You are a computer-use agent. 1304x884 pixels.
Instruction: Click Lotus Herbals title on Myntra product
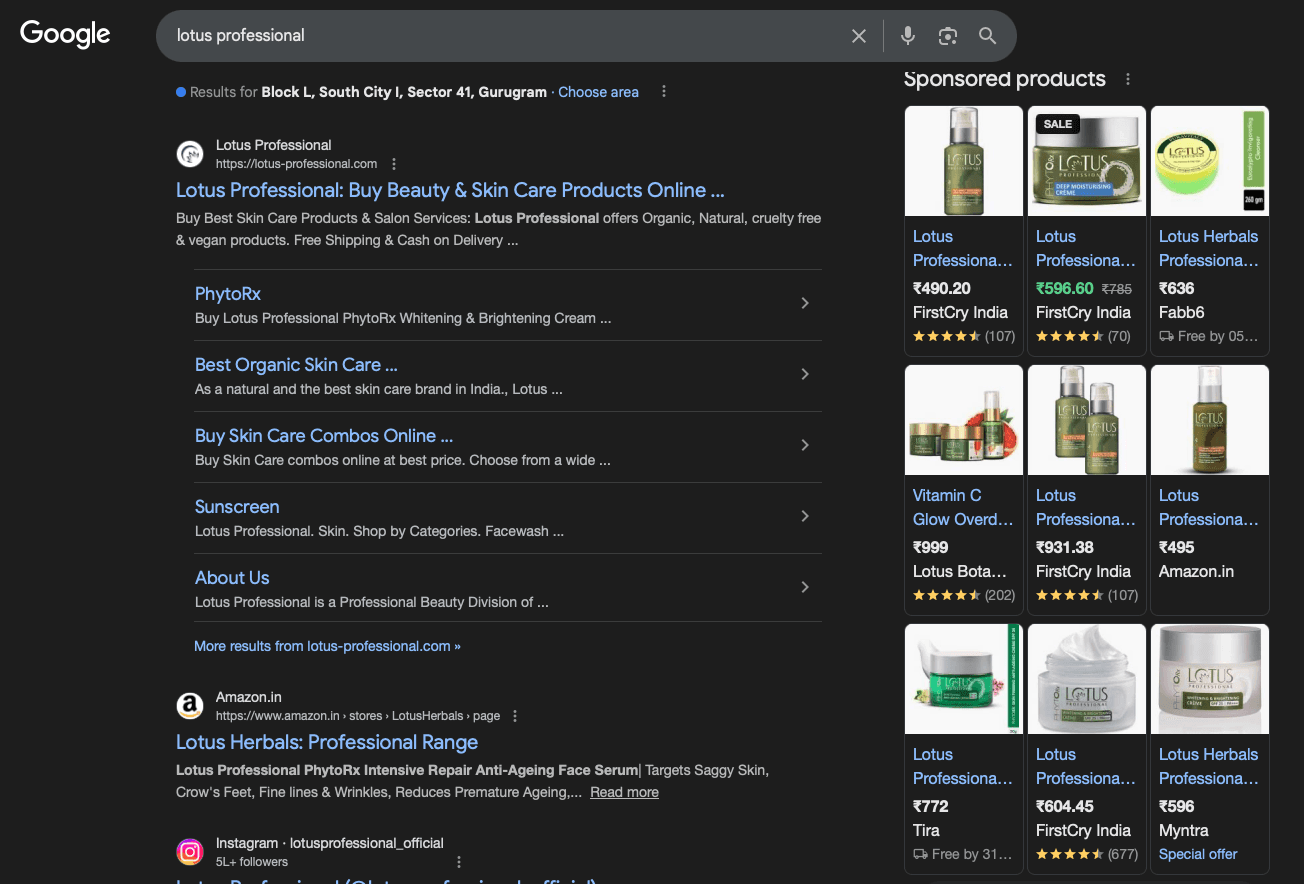(1209, 766)
